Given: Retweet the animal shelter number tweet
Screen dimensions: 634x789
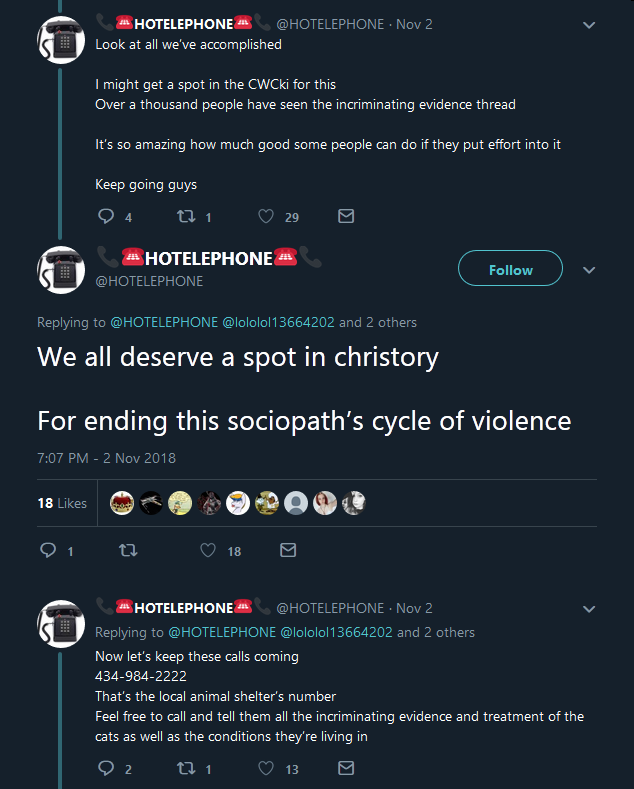Looking at the screenshot, I should coord(186,768).
